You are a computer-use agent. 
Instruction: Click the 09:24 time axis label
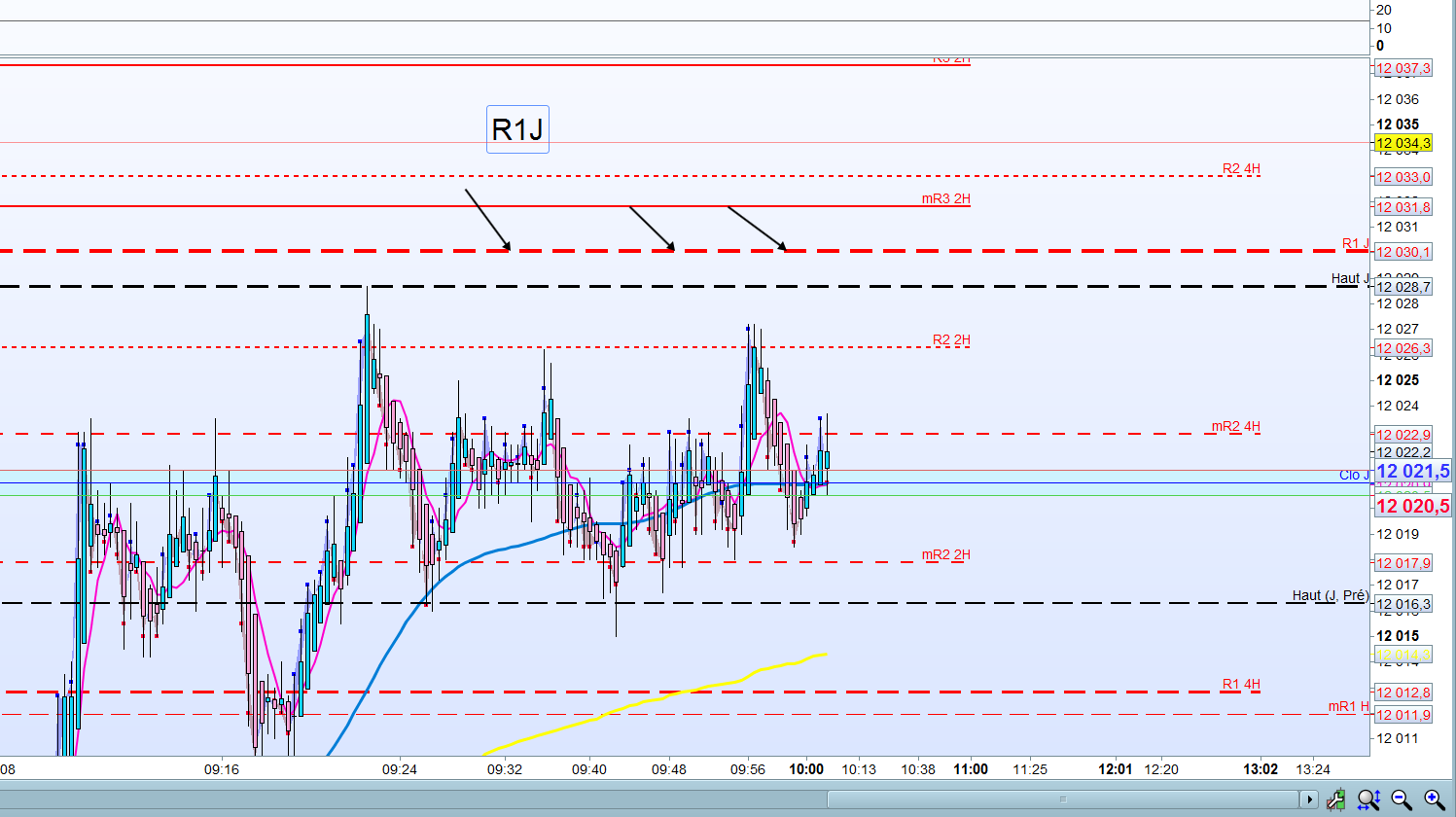pyautogui.click(x=400, y=769)
